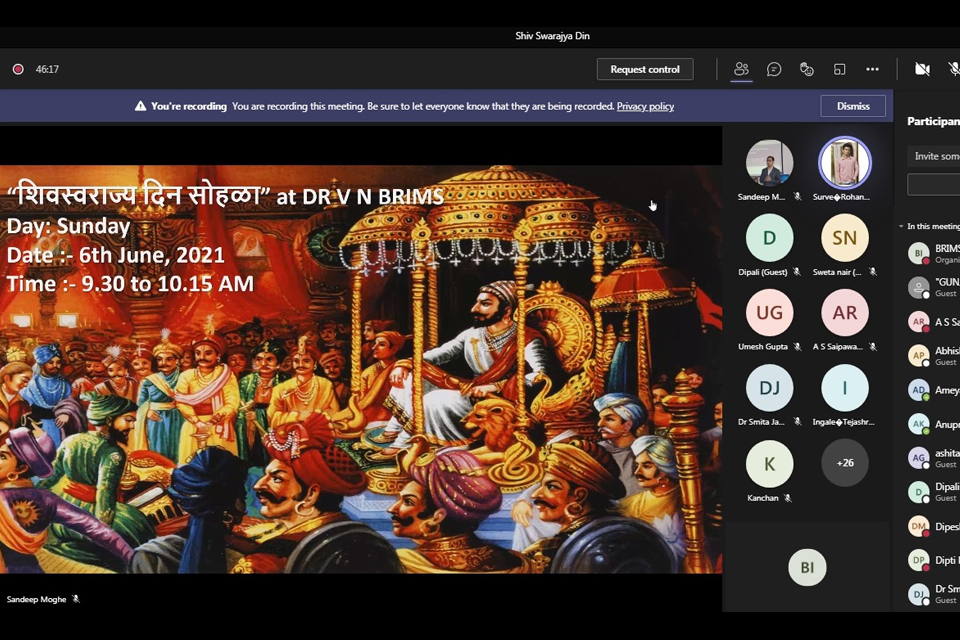The image size is (960, 640).
Task: Click the Umesh Gupta name label
Action: tap(763, 347)
